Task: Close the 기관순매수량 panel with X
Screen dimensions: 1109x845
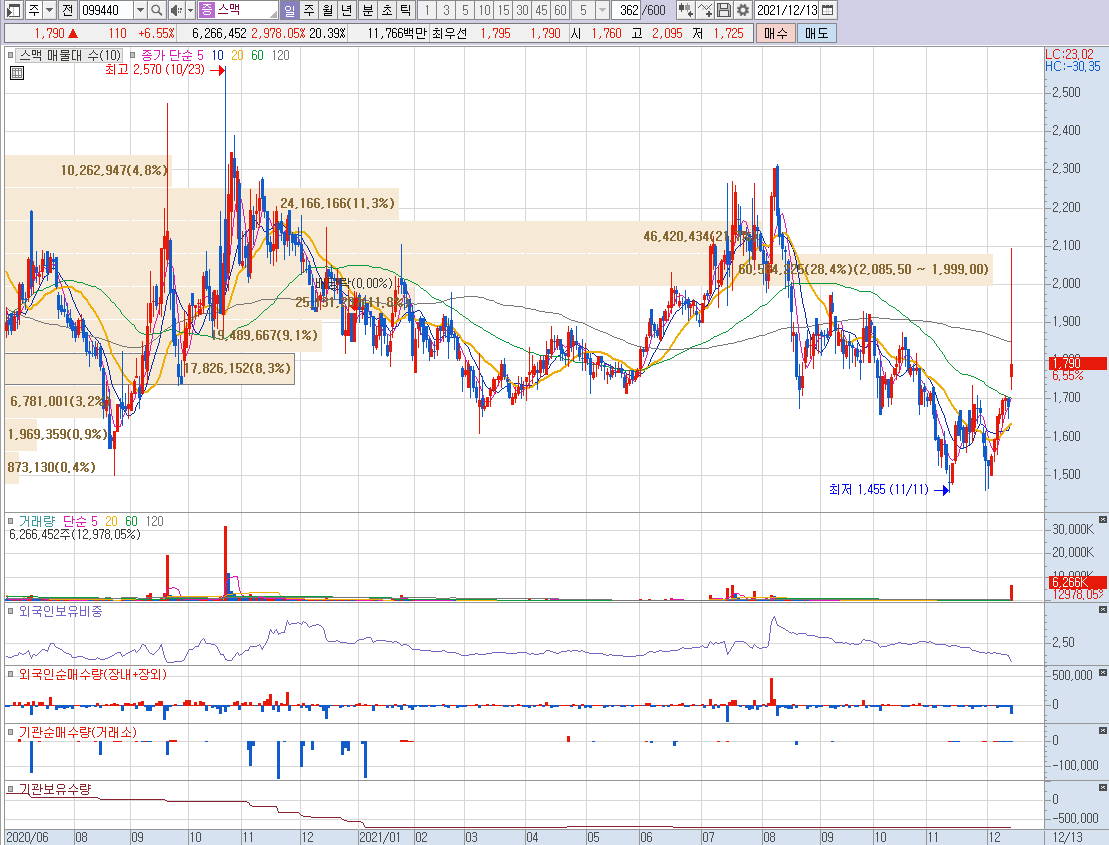Action: (1103, 730)
